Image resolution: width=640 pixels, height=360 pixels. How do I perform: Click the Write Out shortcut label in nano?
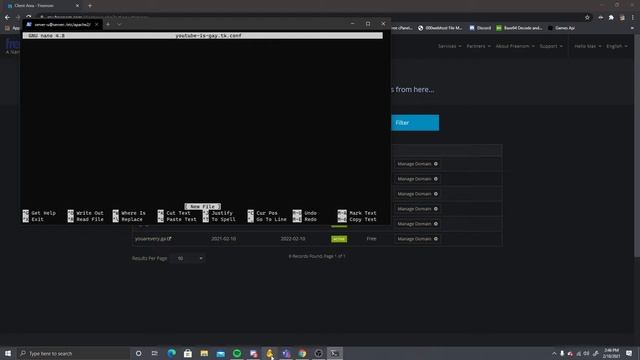[90, 213]
